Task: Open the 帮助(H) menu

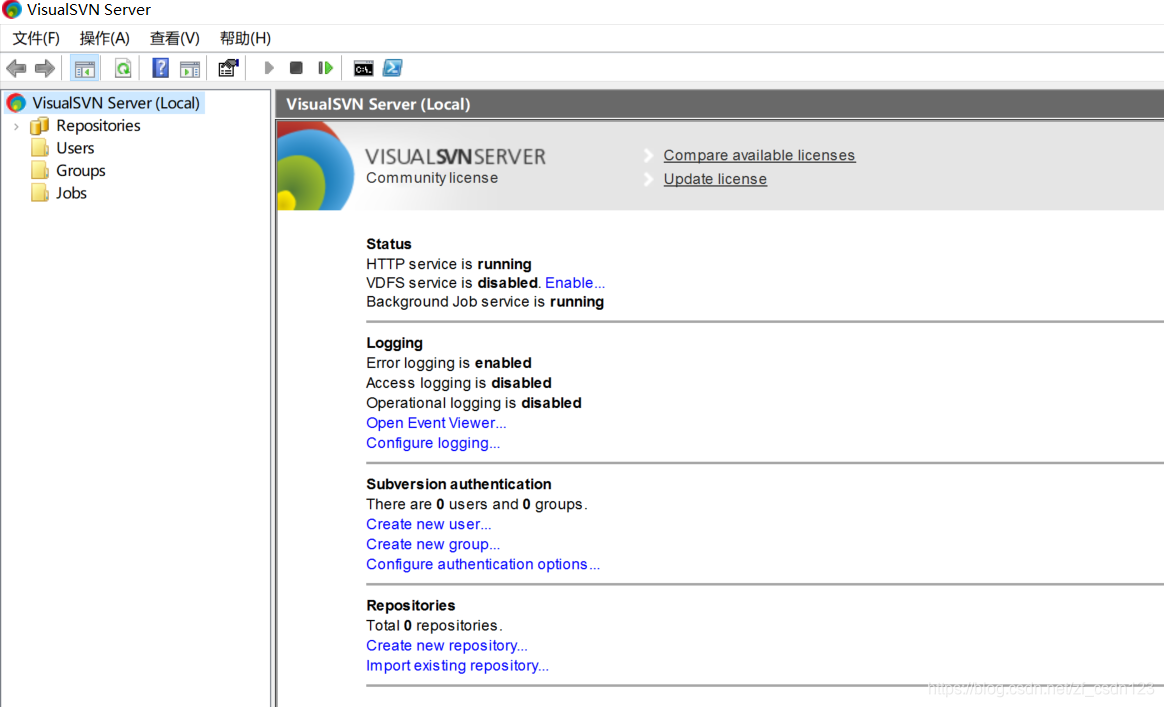Action: coord(245,38)
